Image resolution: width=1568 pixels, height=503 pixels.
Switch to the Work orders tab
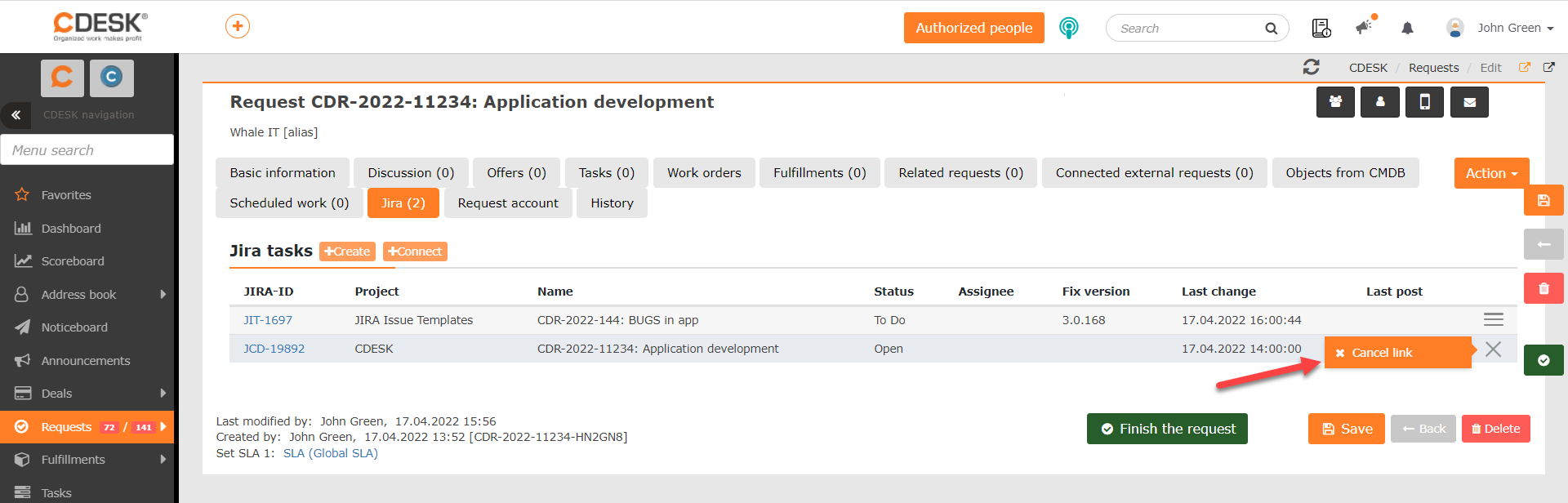click(x=704, y=173)
